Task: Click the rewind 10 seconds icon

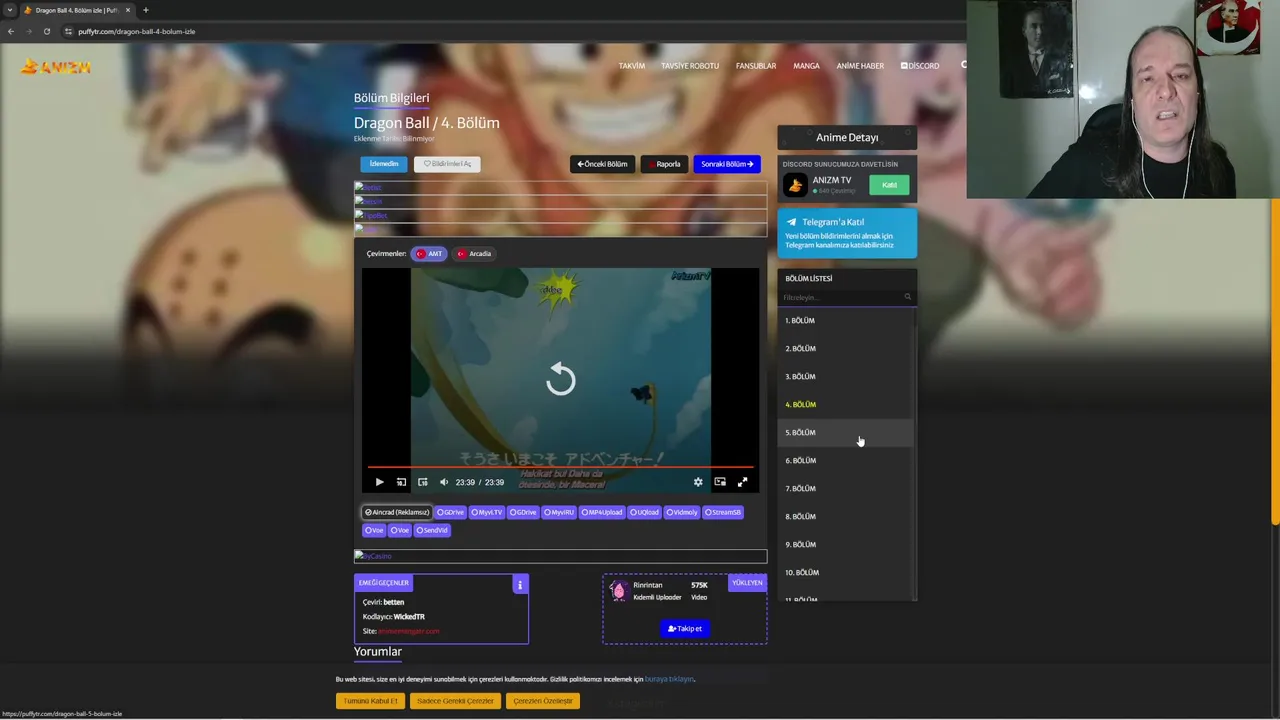Action: pos(401,482)
